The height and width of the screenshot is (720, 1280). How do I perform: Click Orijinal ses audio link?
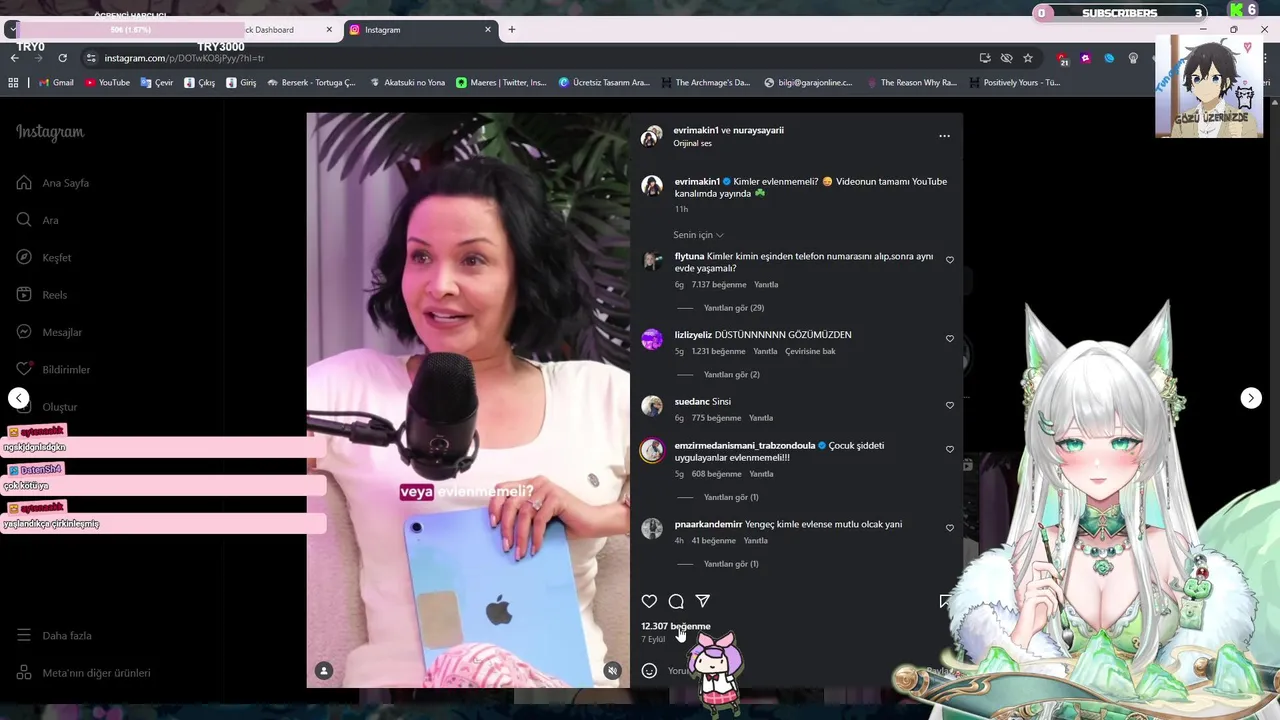[x=692, y=143]
